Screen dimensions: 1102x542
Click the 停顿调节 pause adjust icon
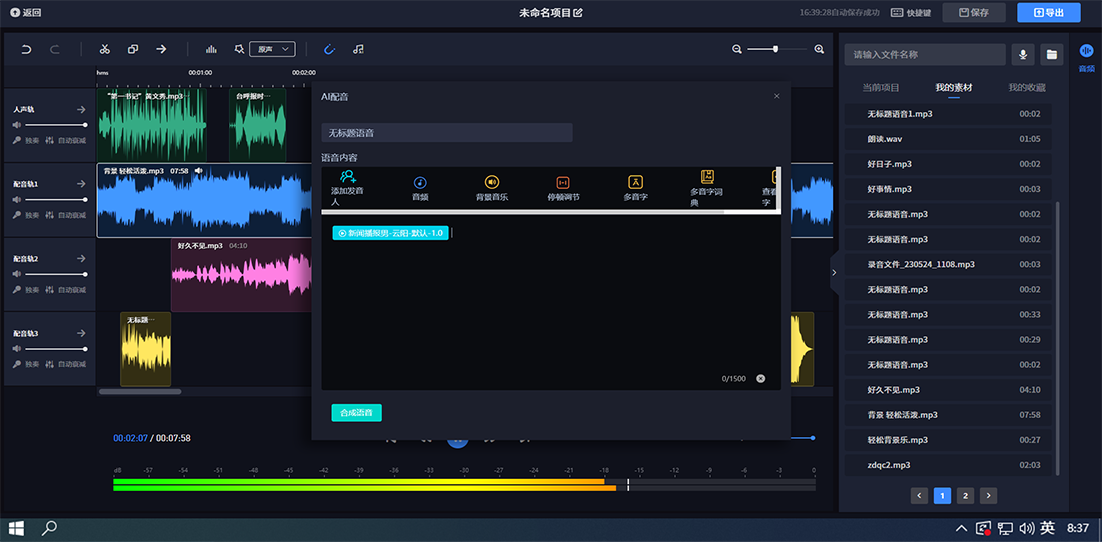coord(563,182)
